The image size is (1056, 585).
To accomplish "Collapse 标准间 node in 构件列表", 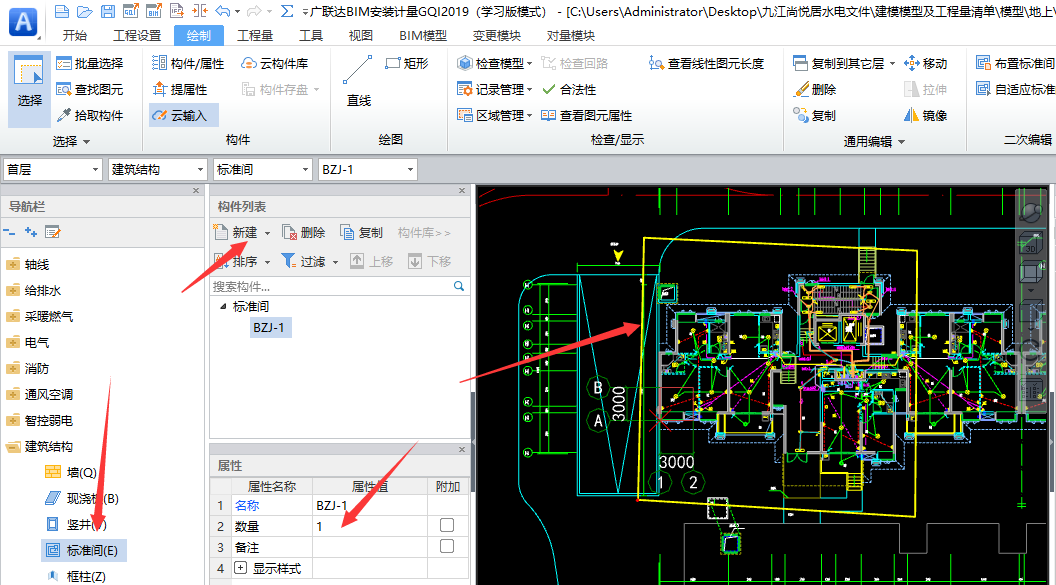I will click(224, 306).
